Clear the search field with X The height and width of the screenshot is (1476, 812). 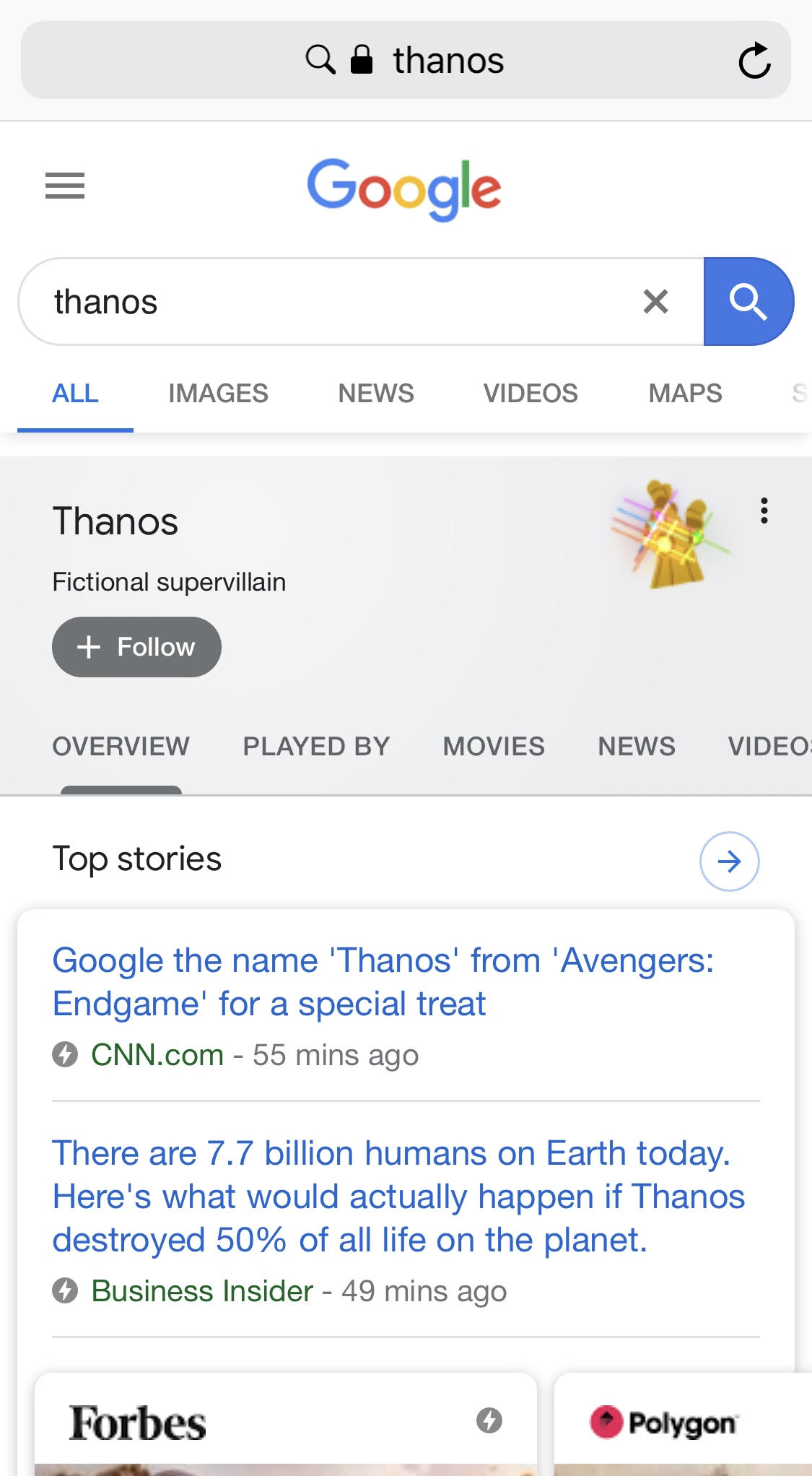click(655, 301)
